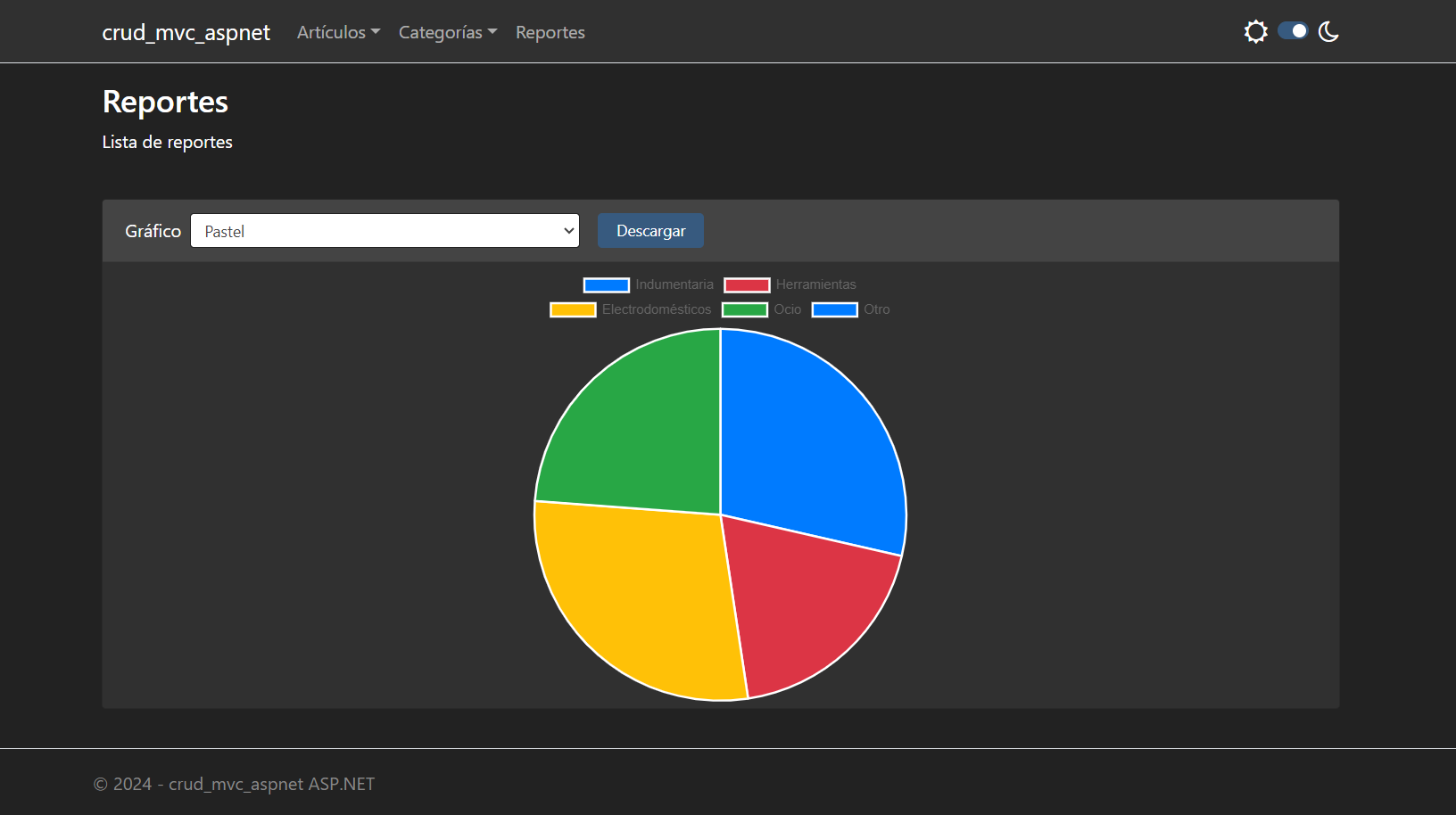This screenshot has width=1456, height=815.
Task: Click the sun light-mode icon
Action: [1255, 32]
